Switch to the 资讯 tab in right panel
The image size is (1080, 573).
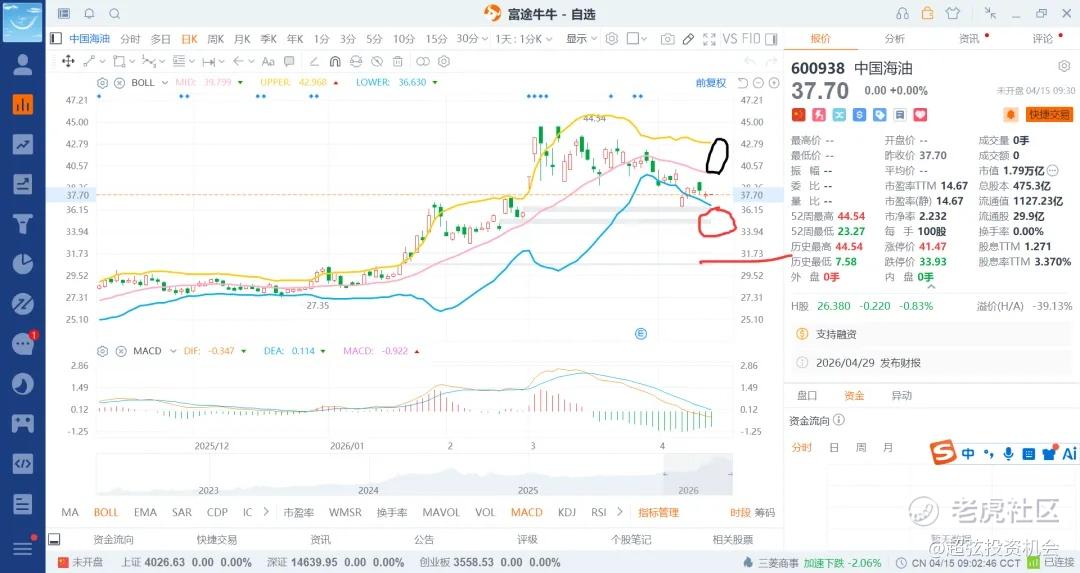click(x=969, y=39)
